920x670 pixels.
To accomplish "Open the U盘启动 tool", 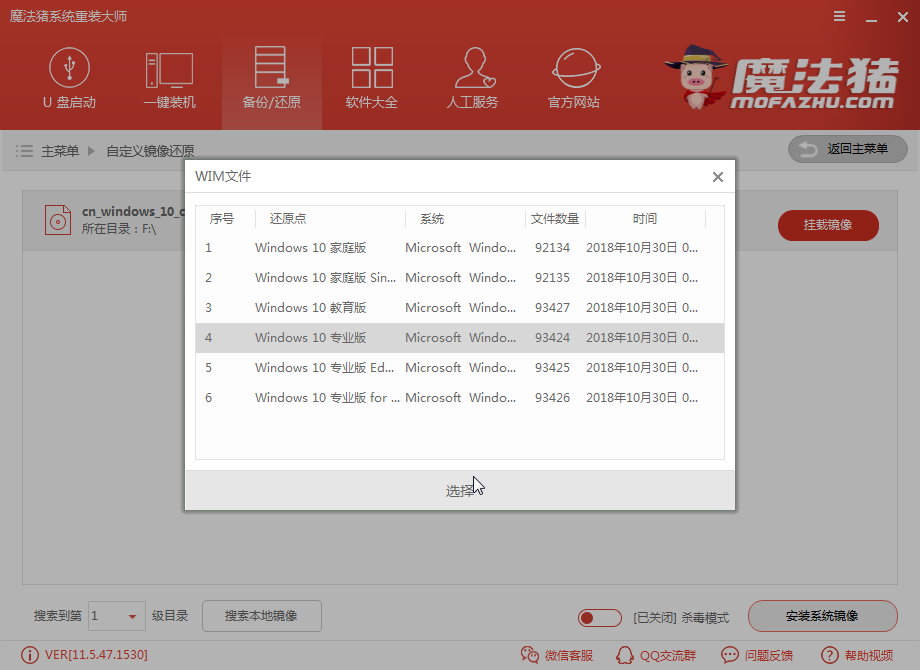I will [69, 78].
